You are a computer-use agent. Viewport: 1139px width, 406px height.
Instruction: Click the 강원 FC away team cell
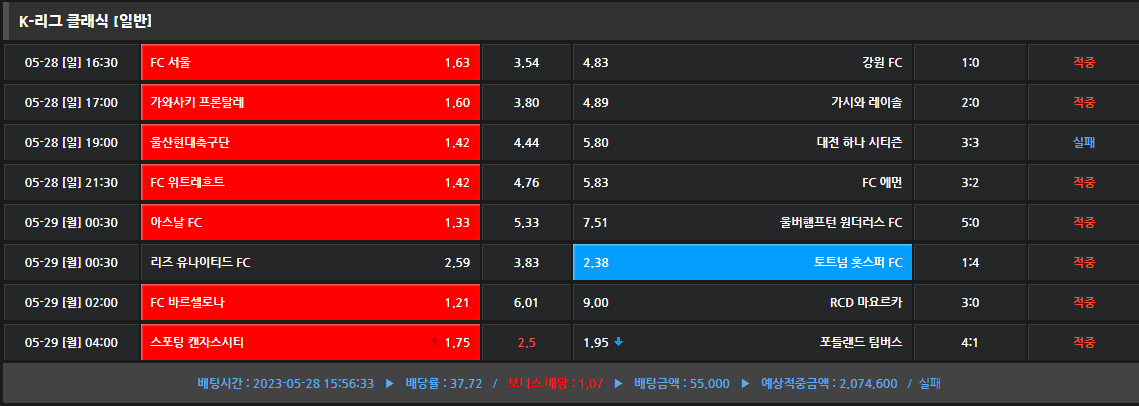coord(742,62)
